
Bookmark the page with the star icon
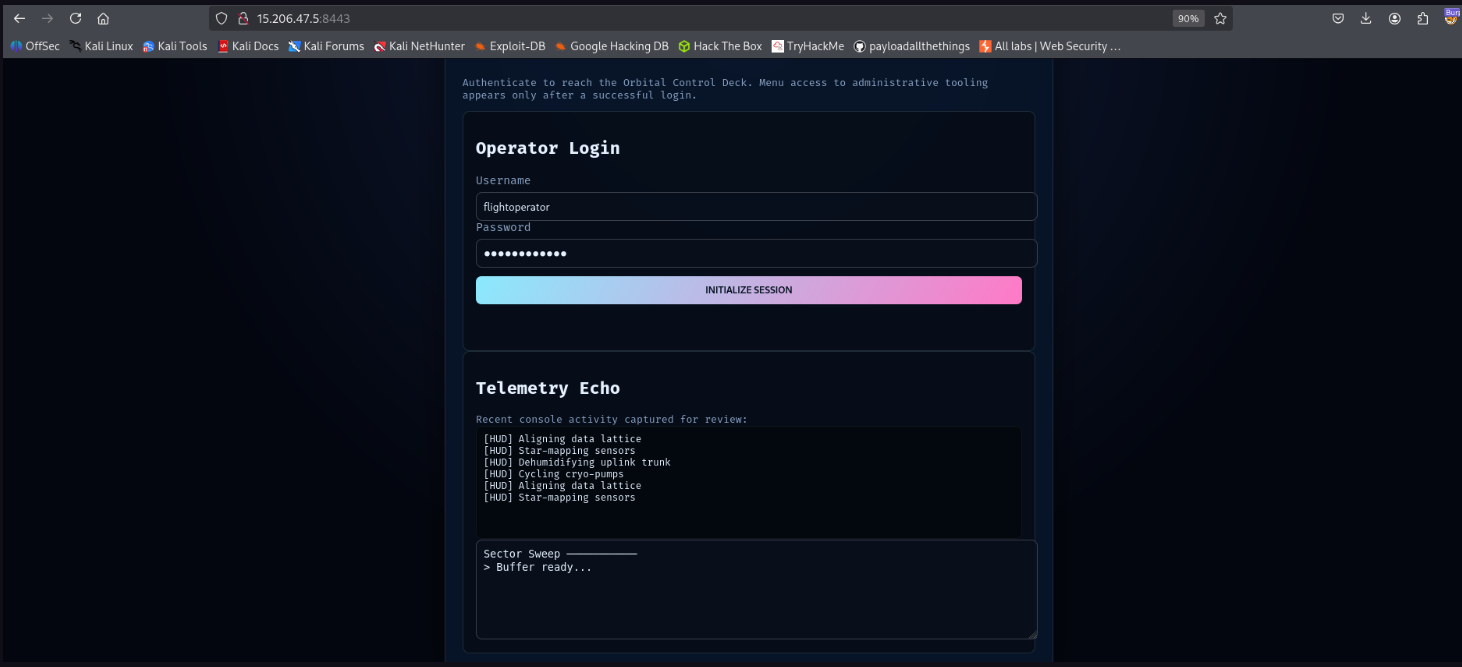tap(1219, 17)
